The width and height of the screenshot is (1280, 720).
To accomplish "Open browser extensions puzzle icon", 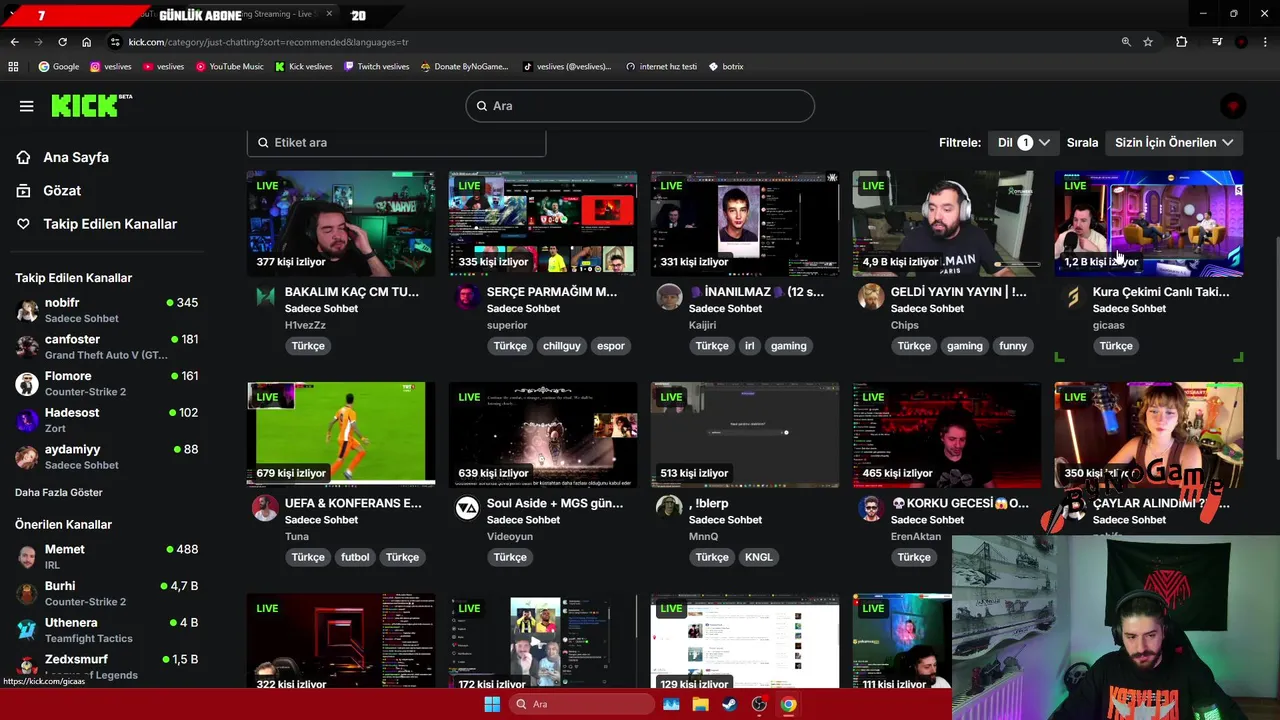I will [x=1181, y=42].
